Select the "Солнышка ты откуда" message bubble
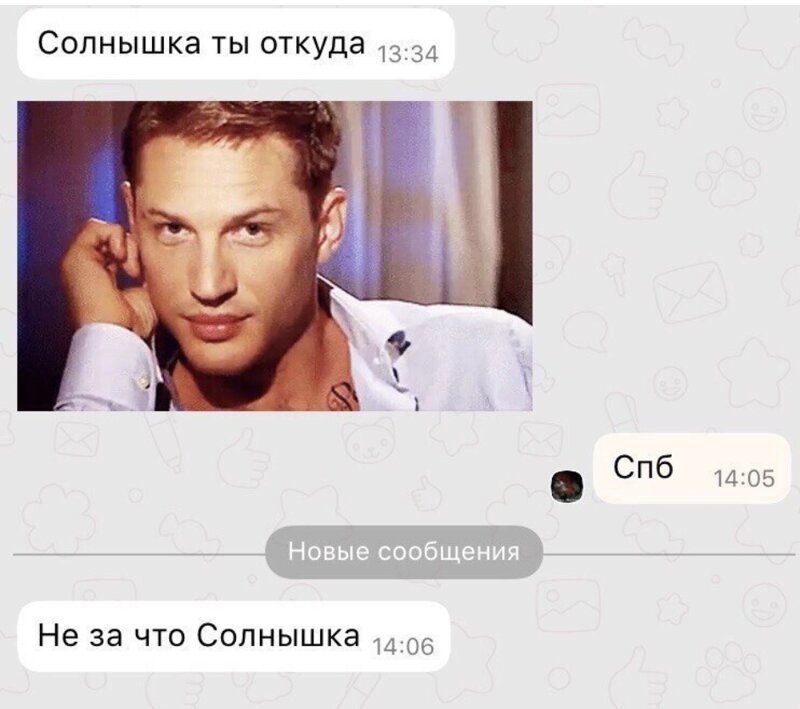The height and width of the screenshot is (709, 800). pyautogui.click(x=236, y=44)
